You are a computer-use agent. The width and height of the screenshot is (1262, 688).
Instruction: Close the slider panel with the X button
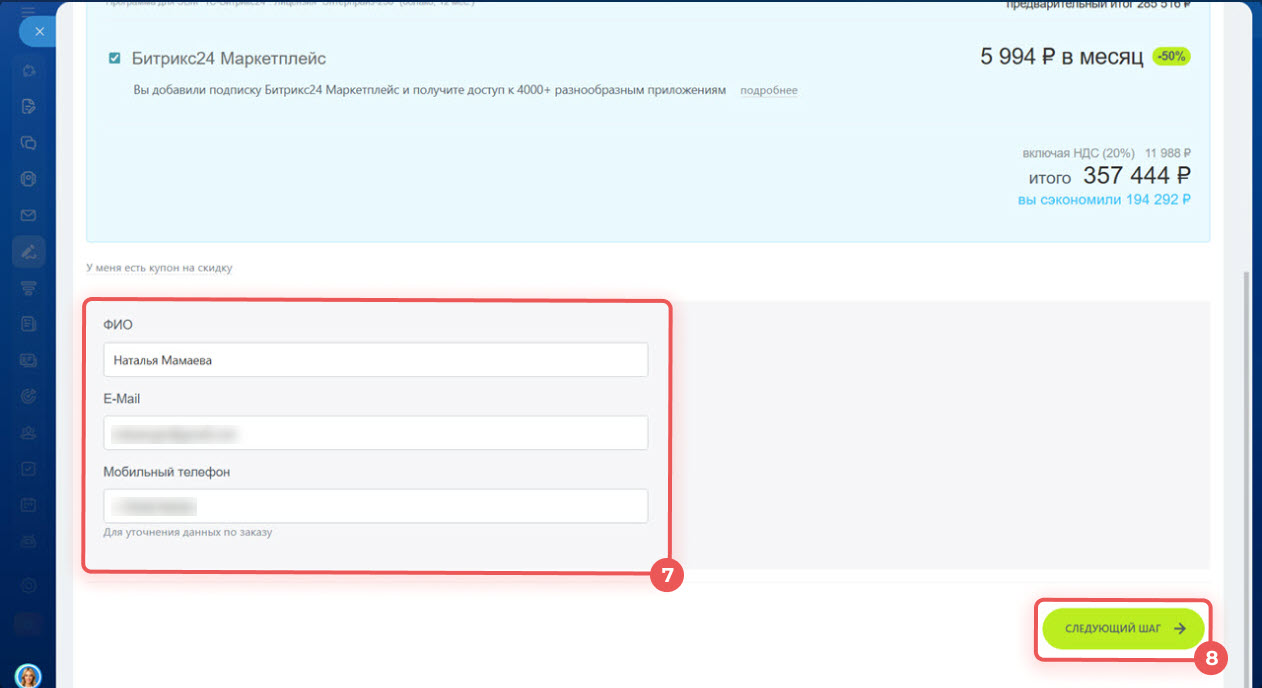click(37, 32)
